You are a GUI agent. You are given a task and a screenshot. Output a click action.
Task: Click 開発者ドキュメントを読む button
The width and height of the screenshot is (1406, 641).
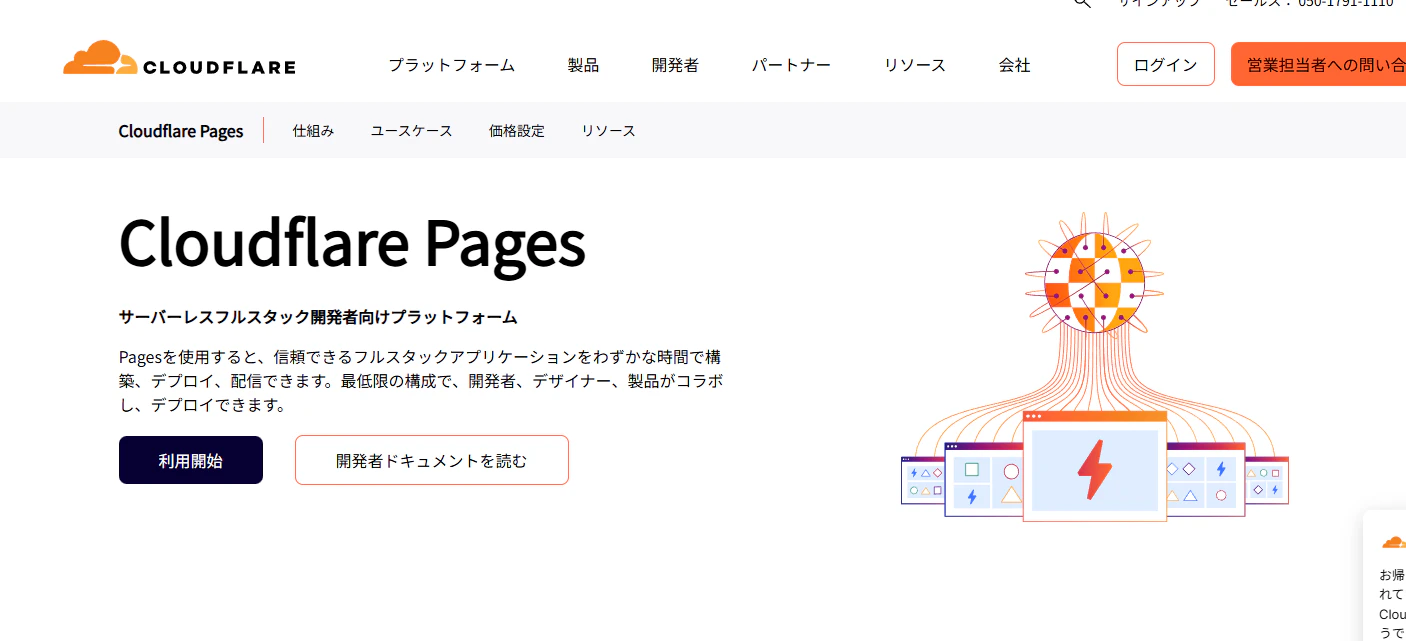pyautogui.click(x=432, y=460)
